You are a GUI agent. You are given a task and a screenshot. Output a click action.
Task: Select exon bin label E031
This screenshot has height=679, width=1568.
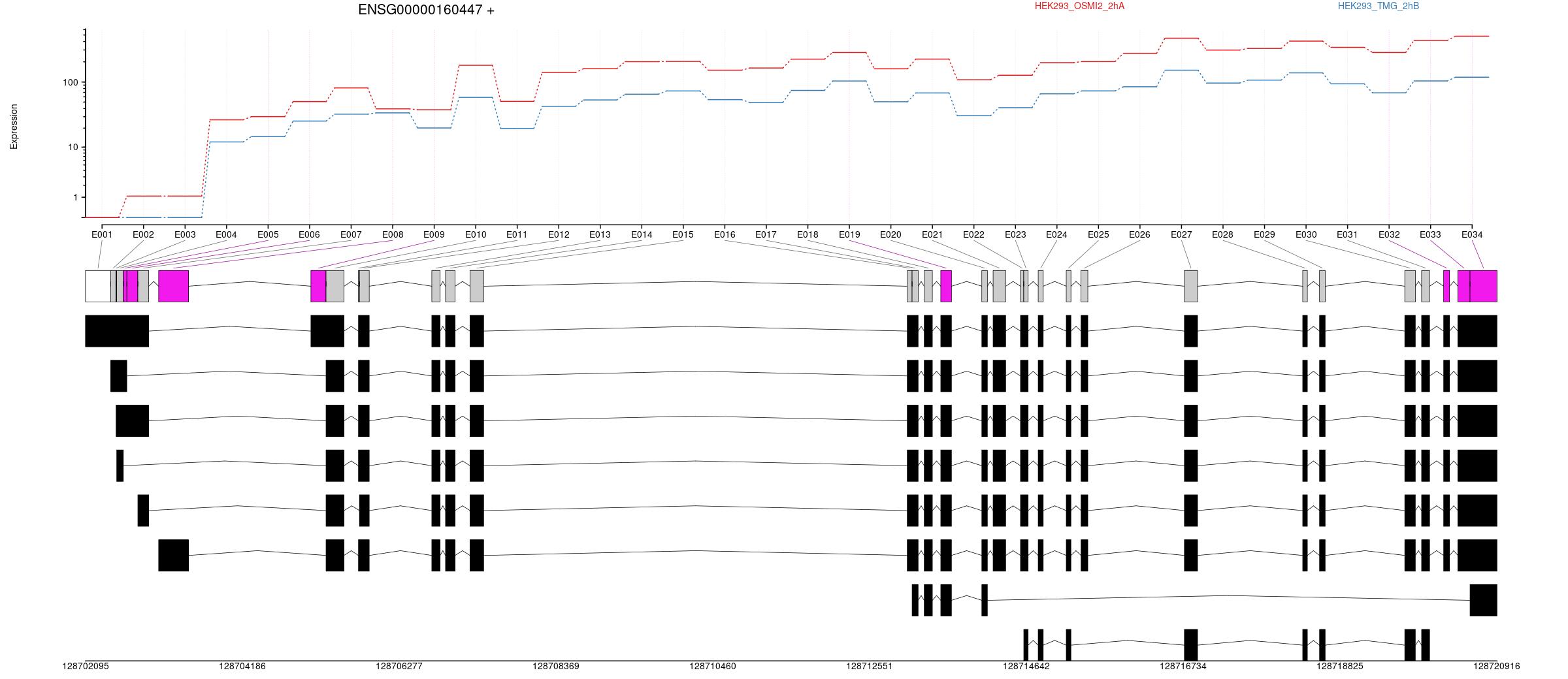1347,234
